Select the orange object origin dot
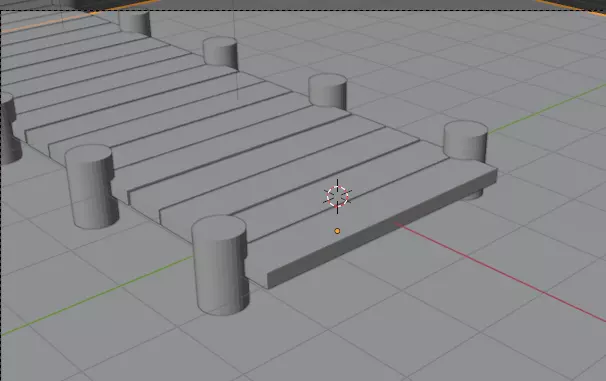Image resolution: width=606 pixels, height=381 pixels. 337,231
